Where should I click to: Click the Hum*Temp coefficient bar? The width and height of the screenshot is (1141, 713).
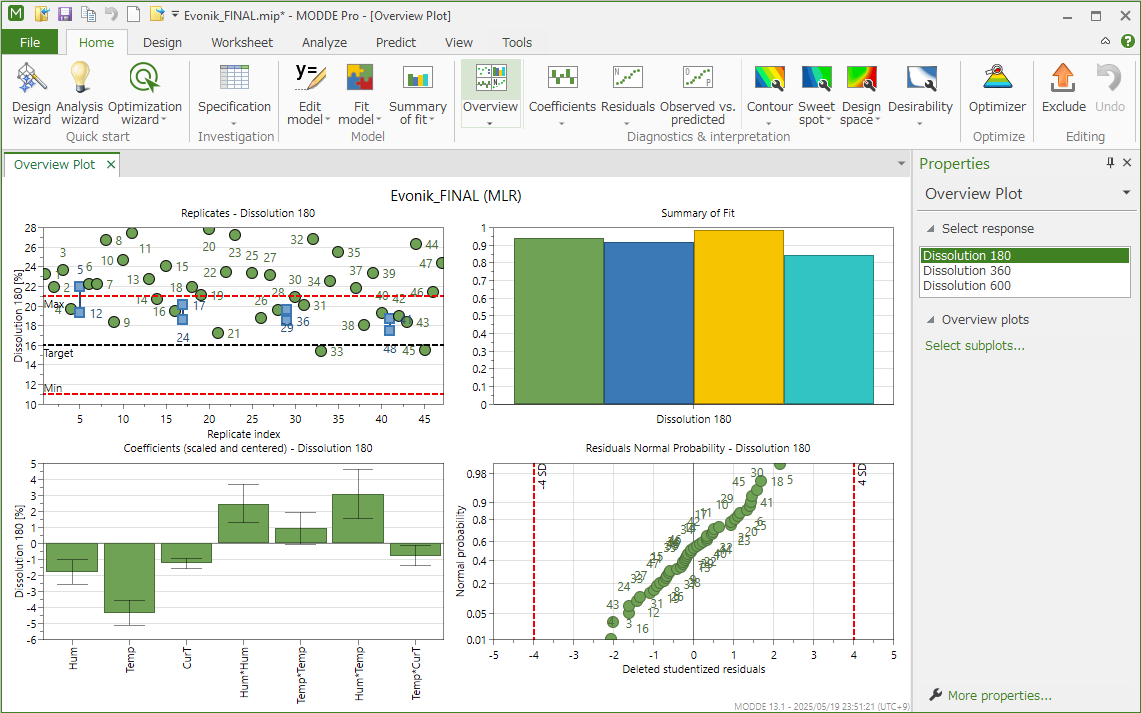pyautogui.click(x=358, y=519)
